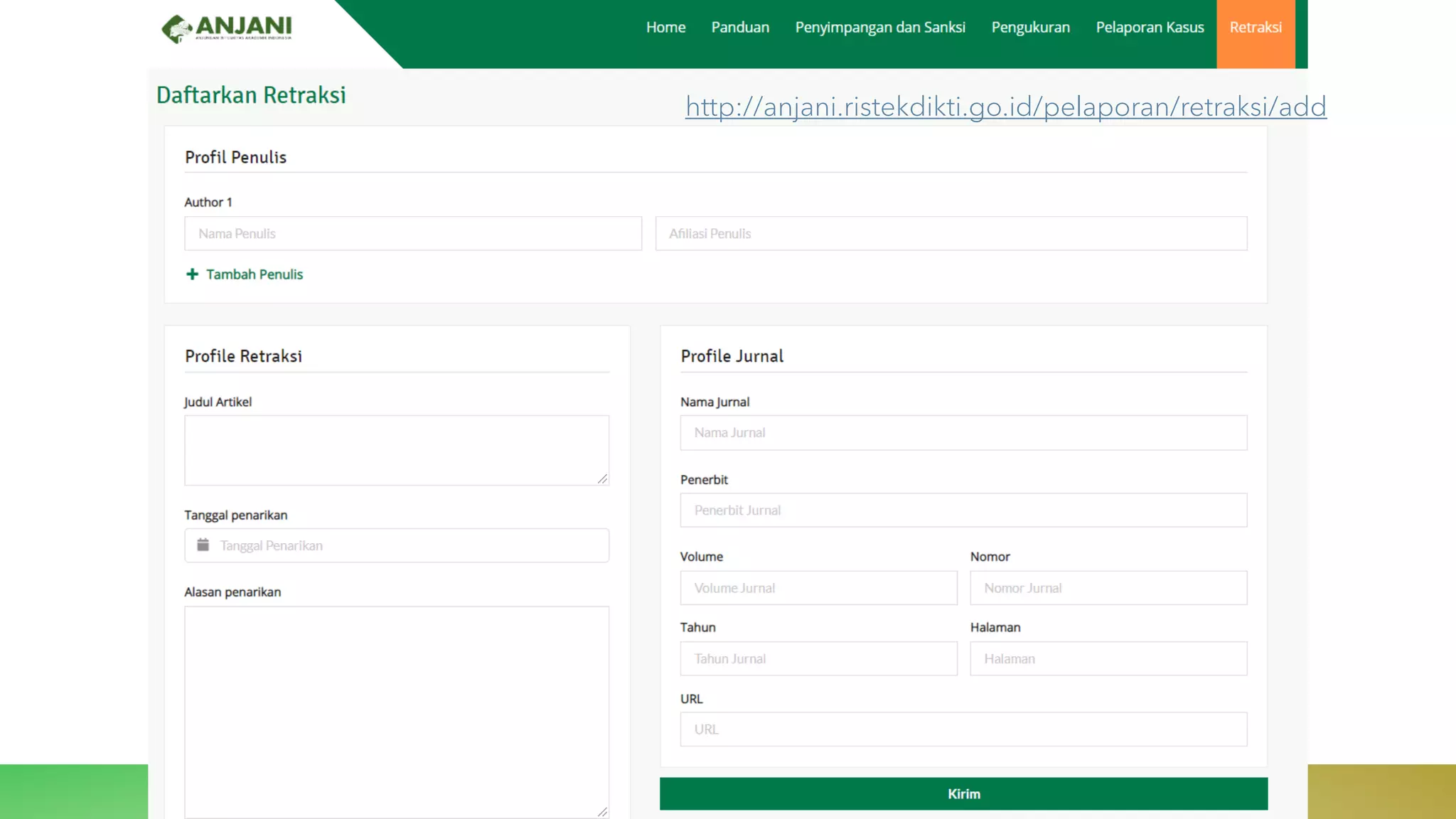Click the ANJANI logo
Viewport: 1456px width, 819px height.
click(x=226, y=28)
